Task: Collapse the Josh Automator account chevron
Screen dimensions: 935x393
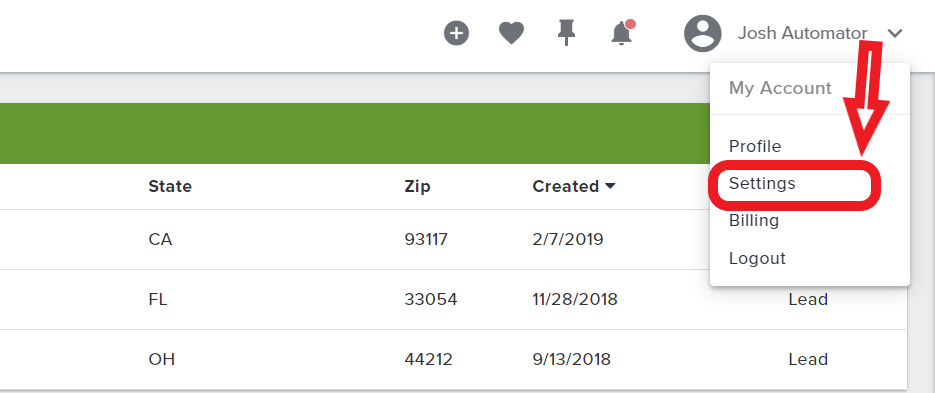Action: click(895, 33)
